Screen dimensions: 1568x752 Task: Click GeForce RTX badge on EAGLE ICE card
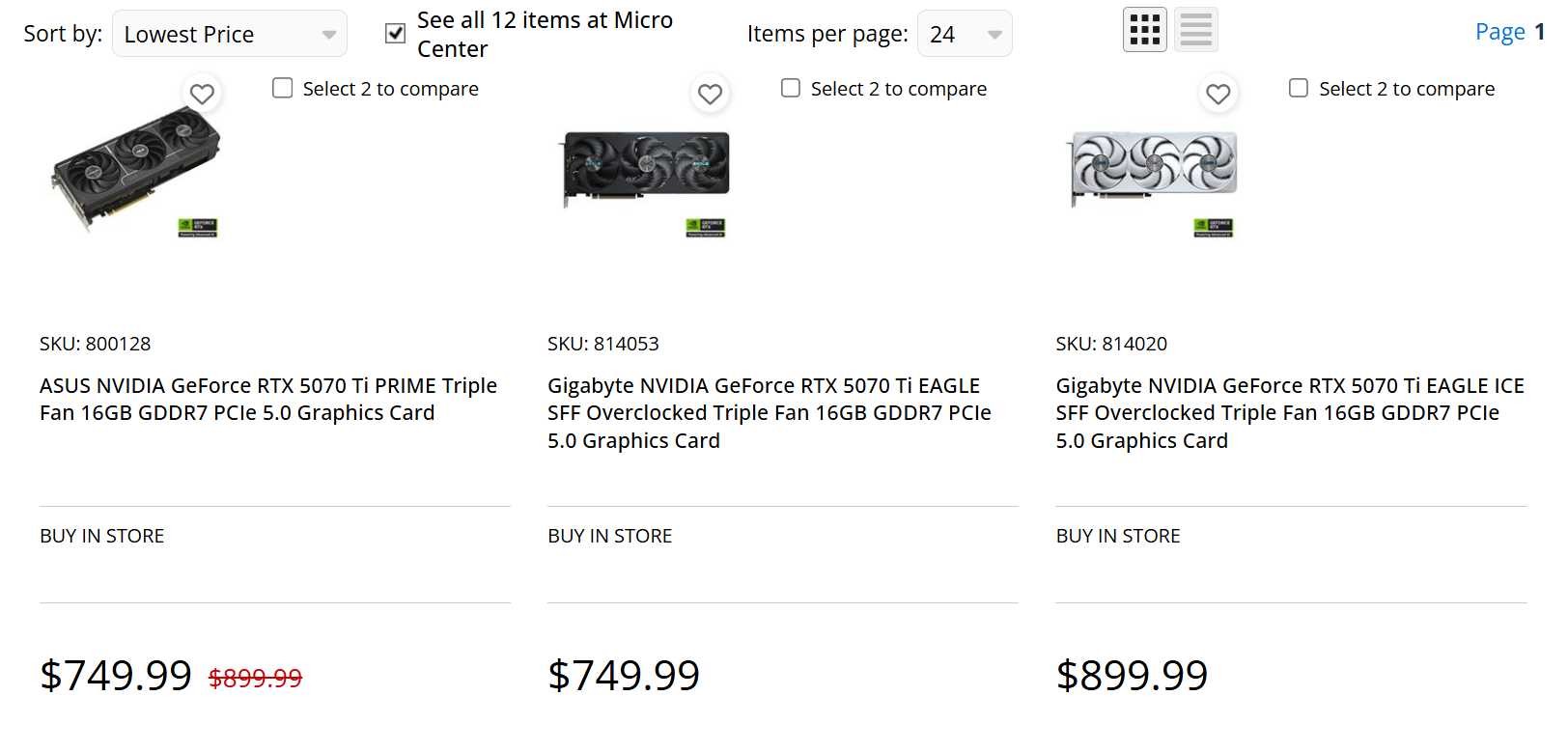(x=1214, y=228)
